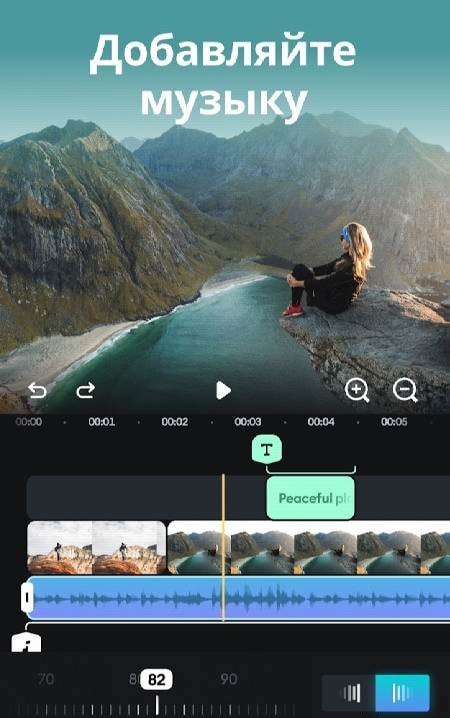Jump to 00:01 on the ruler
This screenshot has width=450, height=718.
(102, 421)
